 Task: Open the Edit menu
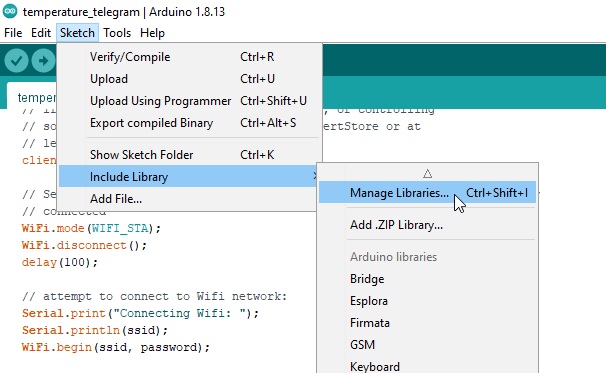(41, 33)
